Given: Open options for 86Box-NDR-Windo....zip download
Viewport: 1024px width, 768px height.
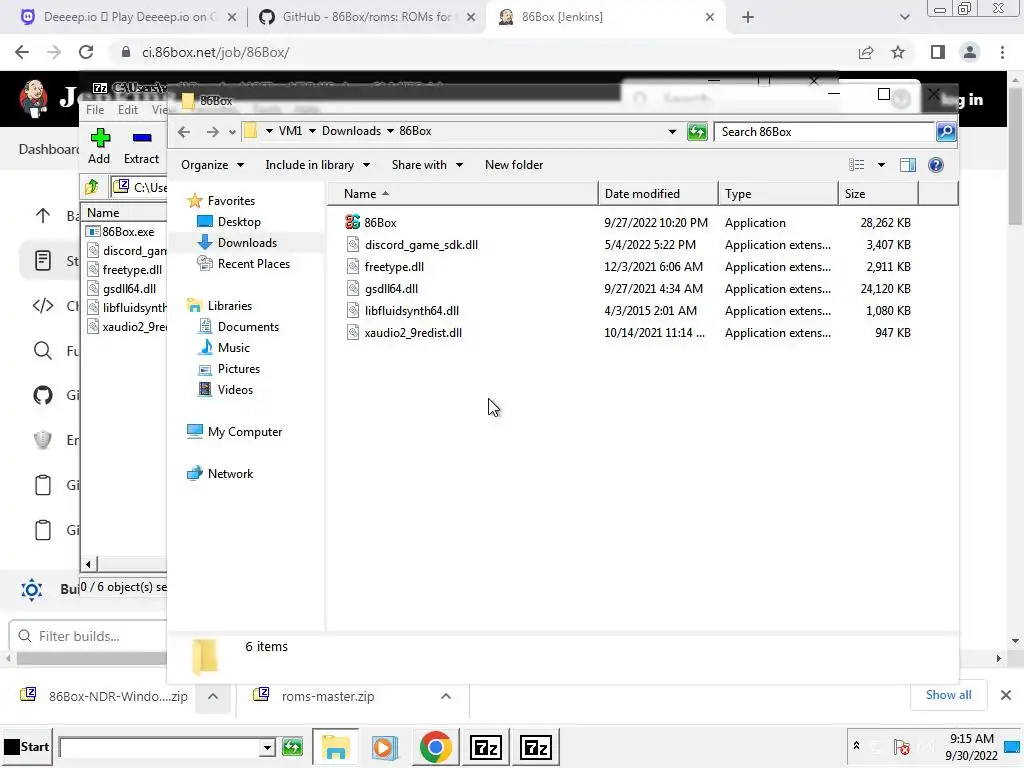Looking at the screenshot, I should point(213,696).
